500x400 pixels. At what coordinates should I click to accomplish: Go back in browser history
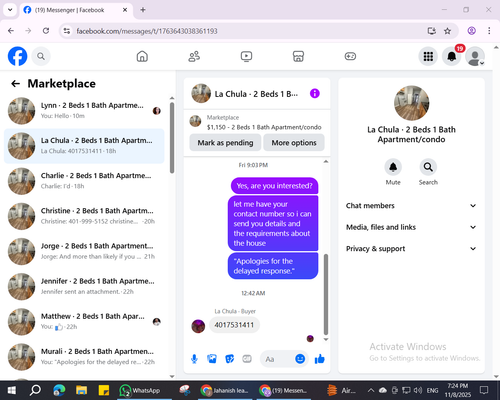pos(11,31)
